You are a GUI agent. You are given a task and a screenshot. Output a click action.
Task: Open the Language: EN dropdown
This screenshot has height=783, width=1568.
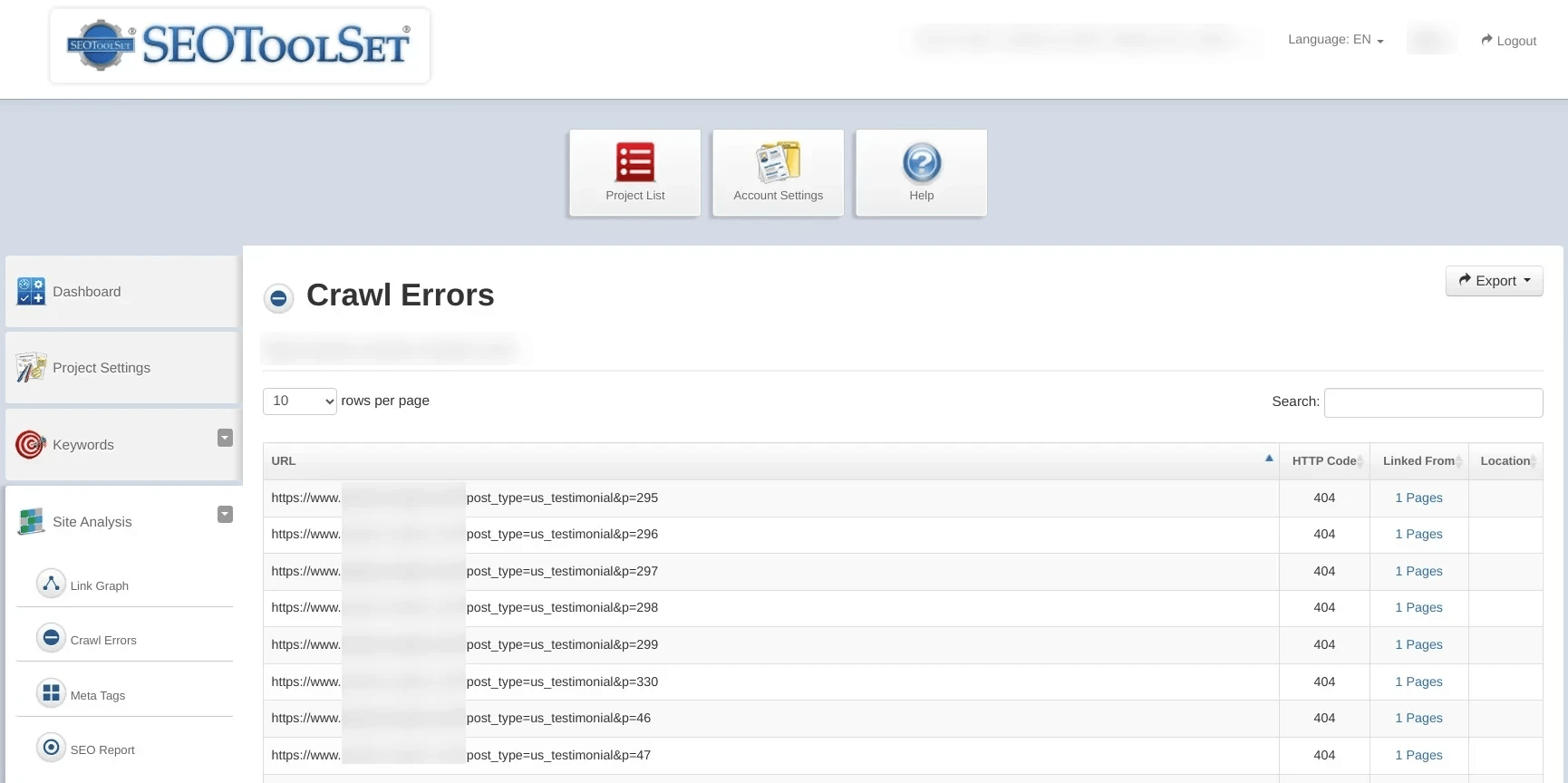click(x=1335, y=40)
